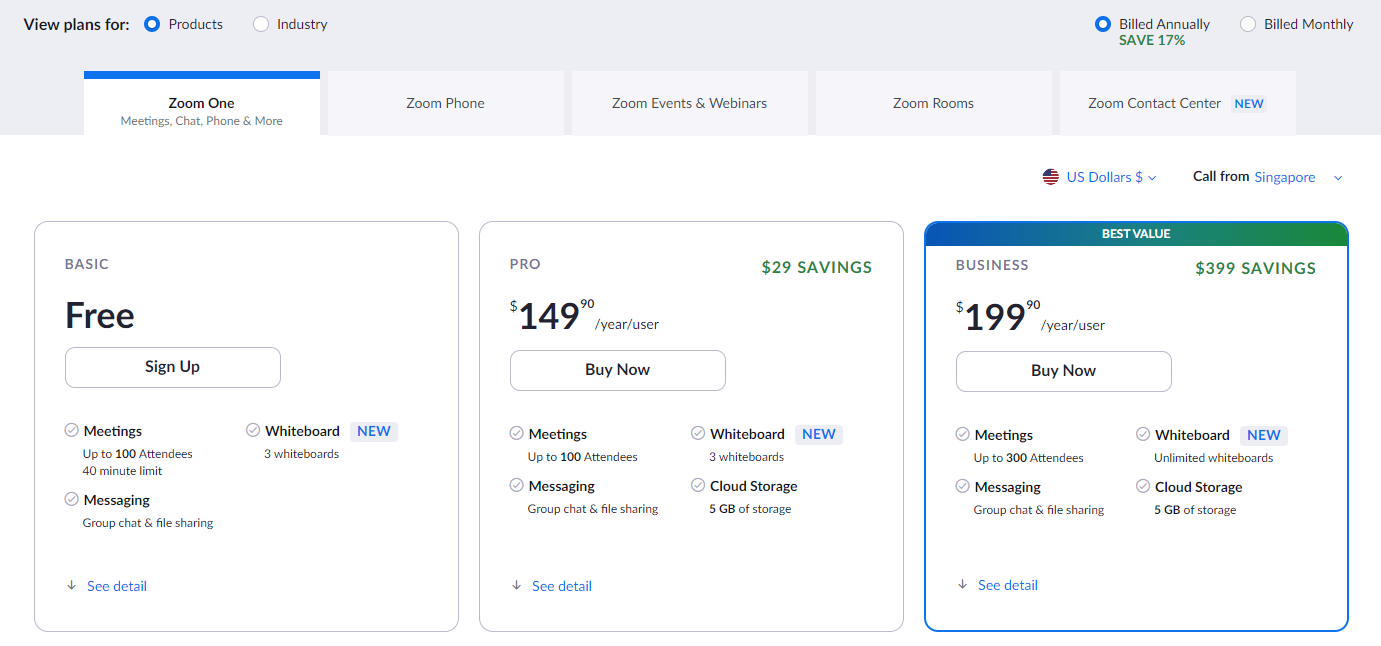Select the Products radio button
Viewport: 1381px width, 646px height.
coord(152,24)
